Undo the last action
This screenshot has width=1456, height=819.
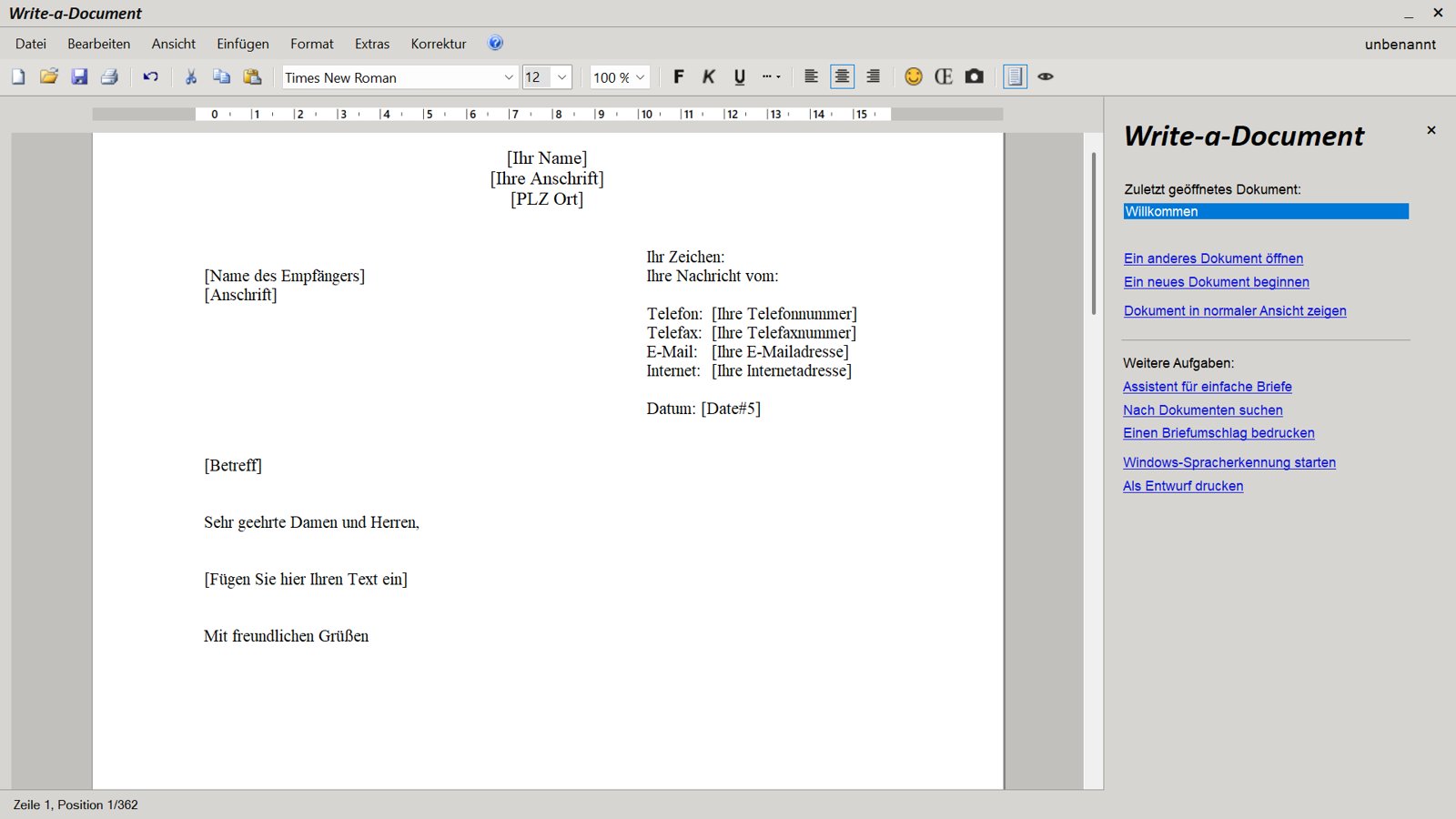151,77
